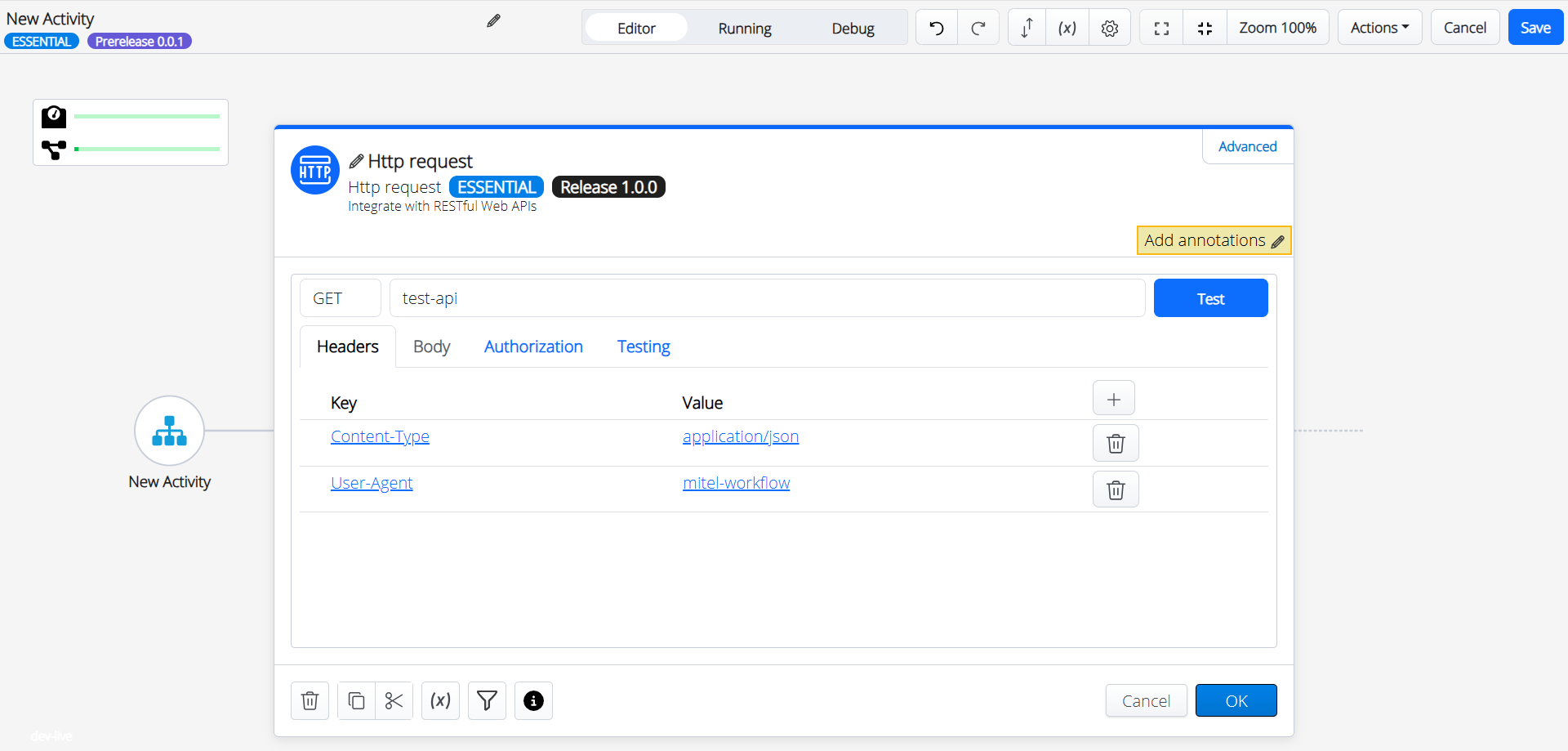Edit the mitel-workflow User-Agent value

tap(736, 482)
